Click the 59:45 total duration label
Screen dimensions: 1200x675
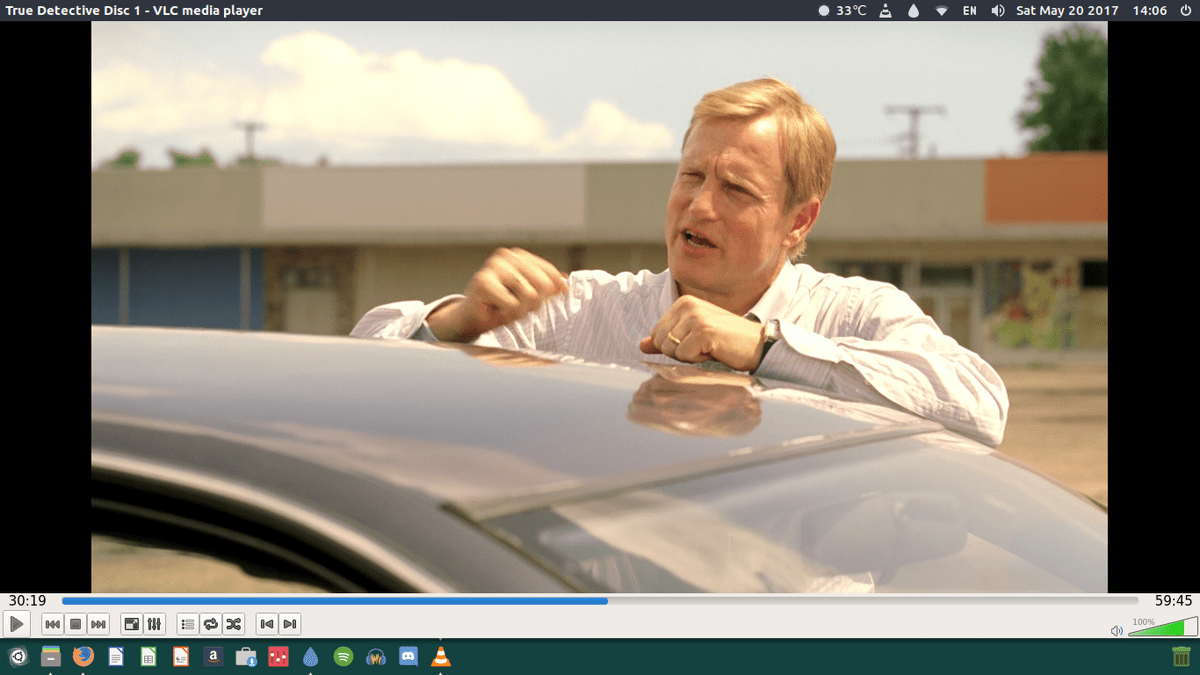1173,601
